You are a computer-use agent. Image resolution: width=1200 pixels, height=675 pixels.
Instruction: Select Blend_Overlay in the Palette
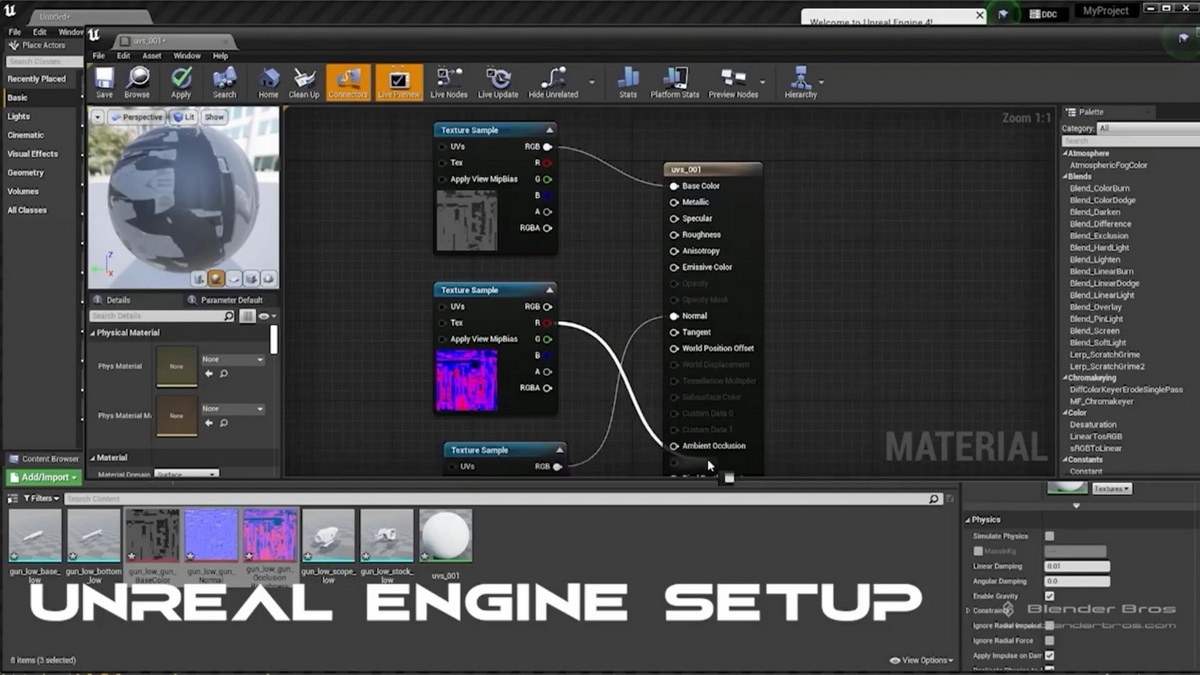(x=1096, y=307)
